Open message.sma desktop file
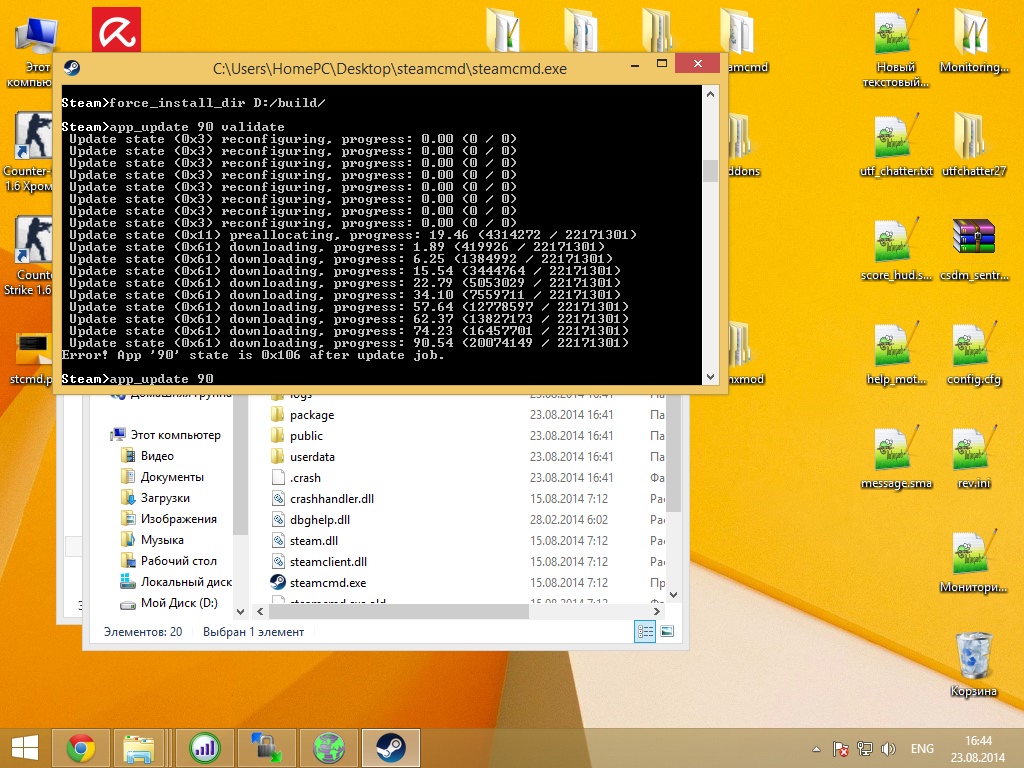This screenshot has width=1024, height=768. click(x=895, y=457)
